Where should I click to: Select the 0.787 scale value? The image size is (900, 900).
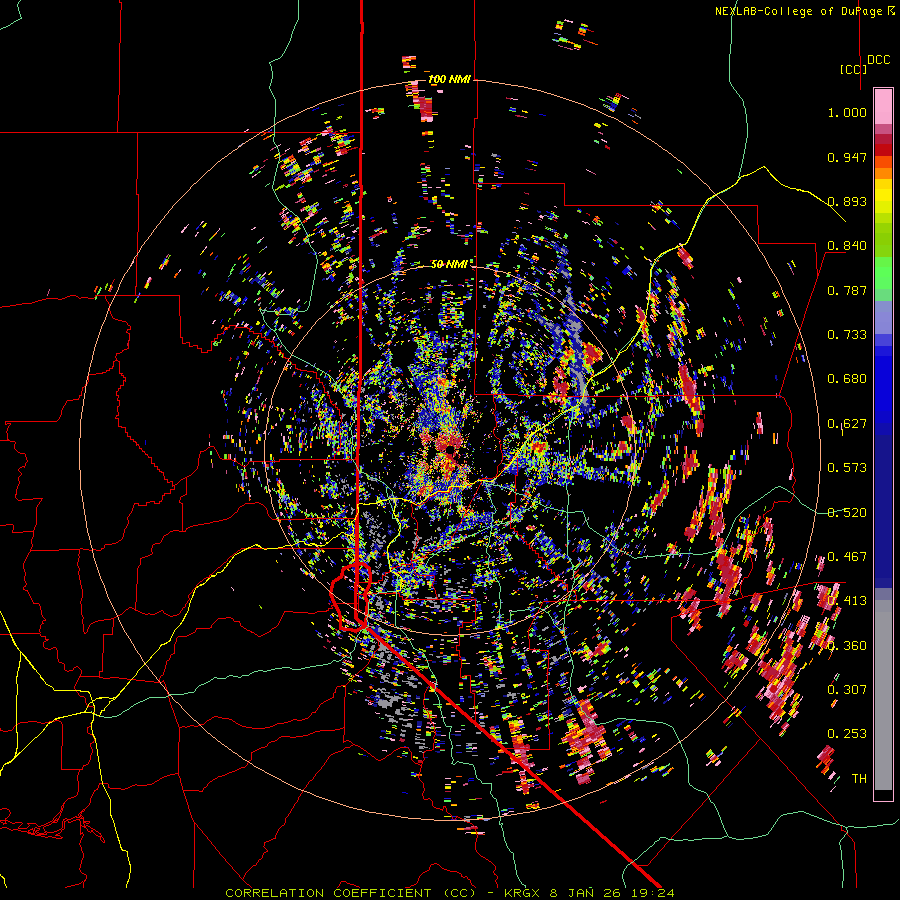pos(847,290)
